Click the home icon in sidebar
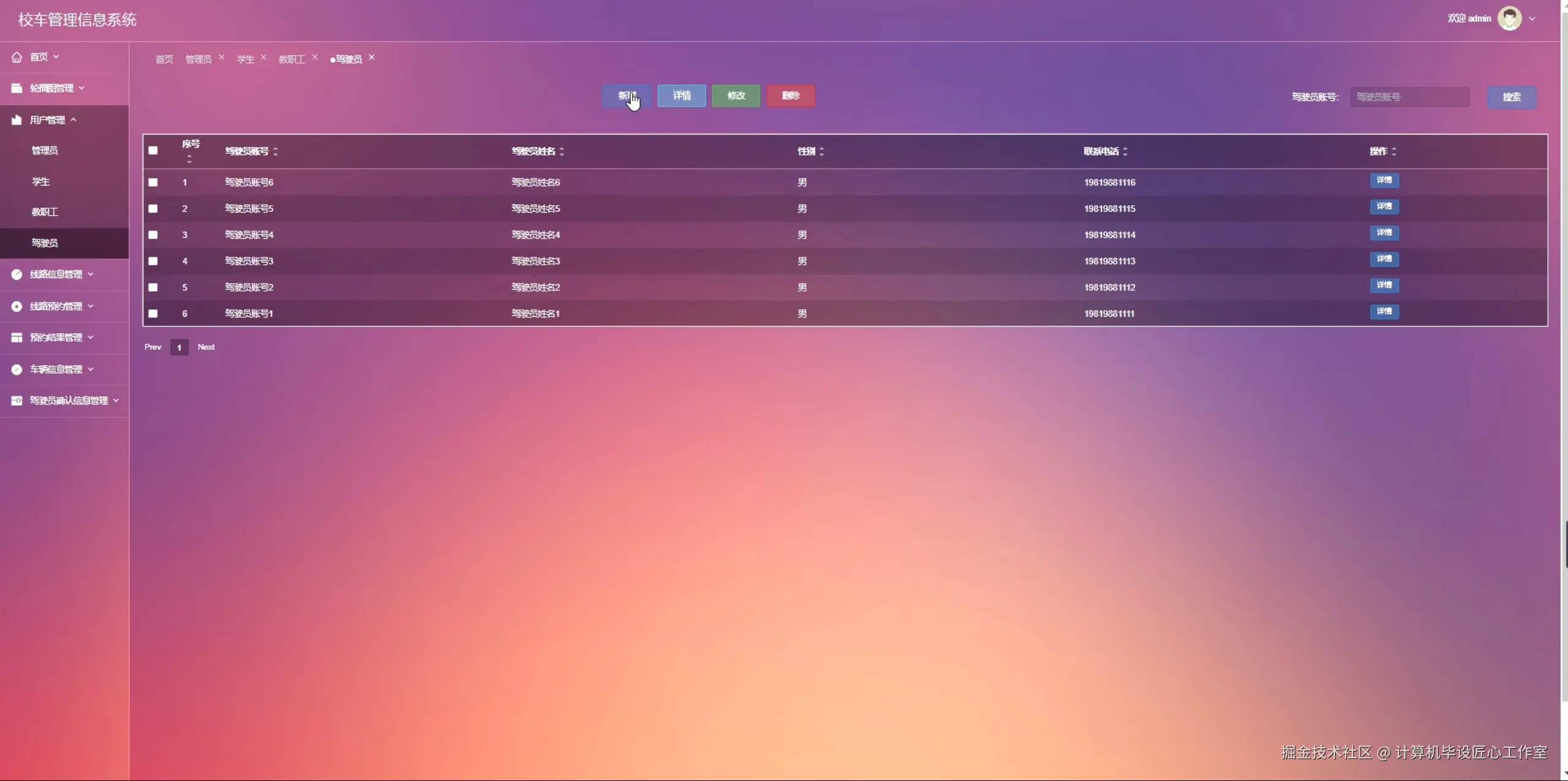 (x=17, y=57)
